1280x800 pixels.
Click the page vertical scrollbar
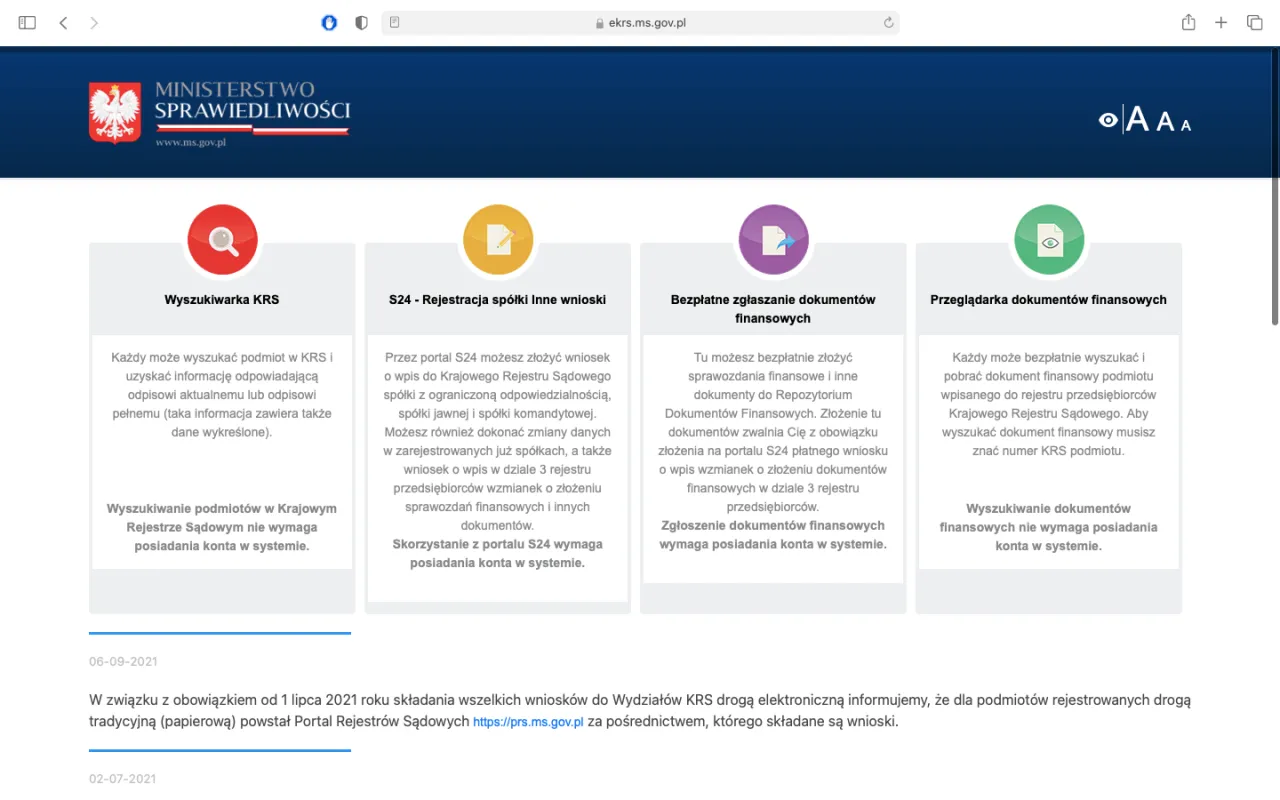[x=1274, y=250]
